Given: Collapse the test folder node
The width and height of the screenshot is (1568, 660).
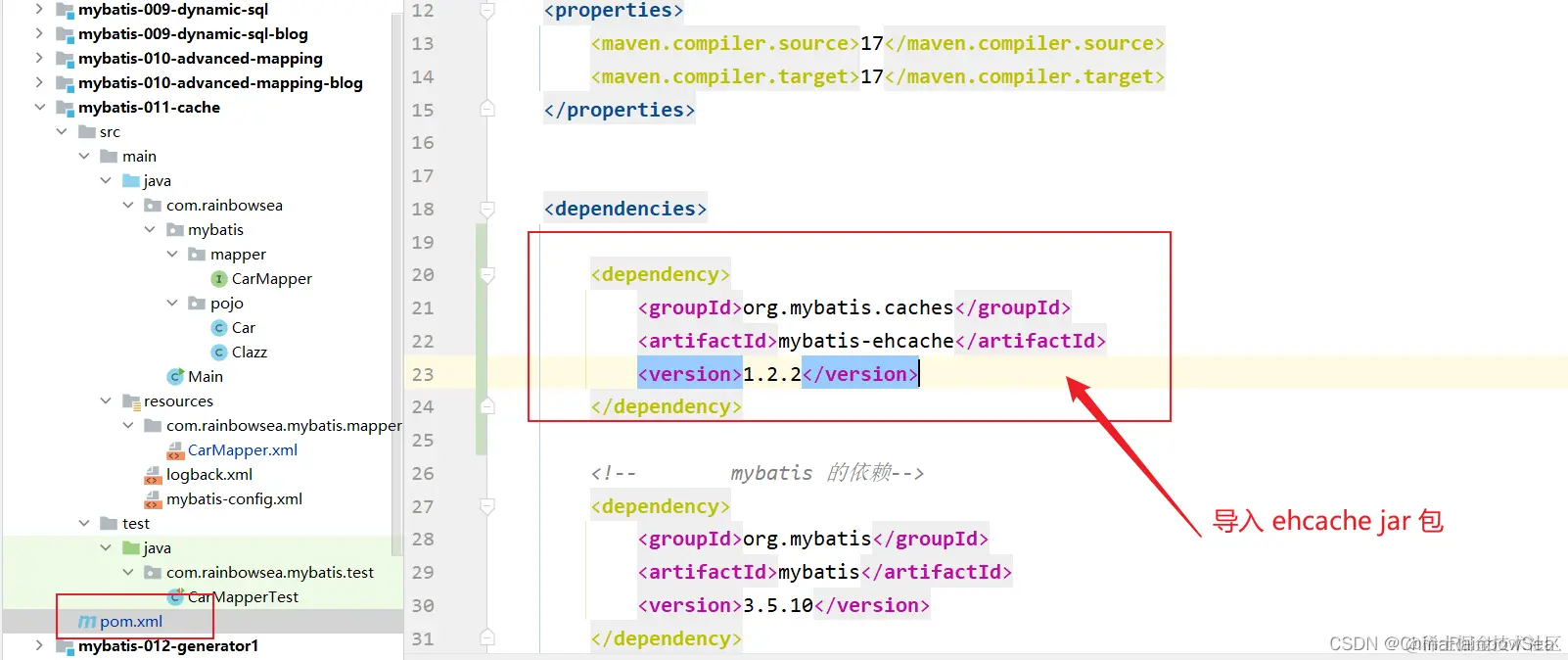Looking at the screenshot, I should (83, 524).
